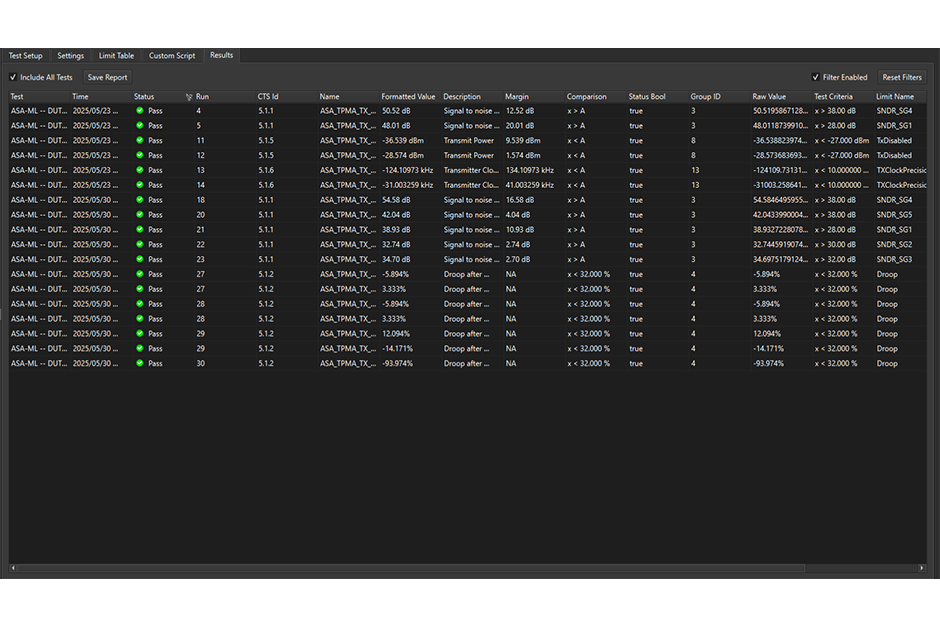This screenshot has width=940, height=627.
Task: Open the Limit Table tab
Action: coord(116,56)
